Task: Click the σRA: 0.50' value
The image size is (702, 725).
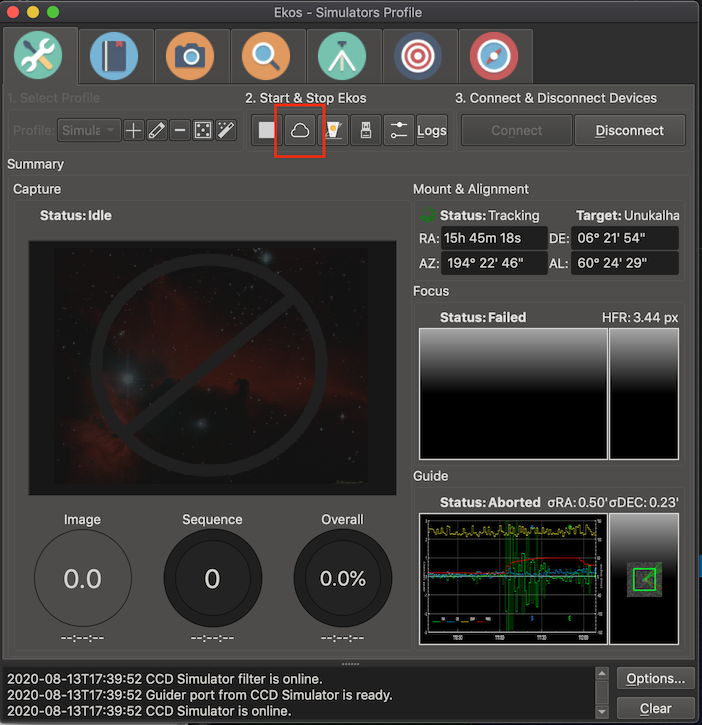Action: coord(578,502)
